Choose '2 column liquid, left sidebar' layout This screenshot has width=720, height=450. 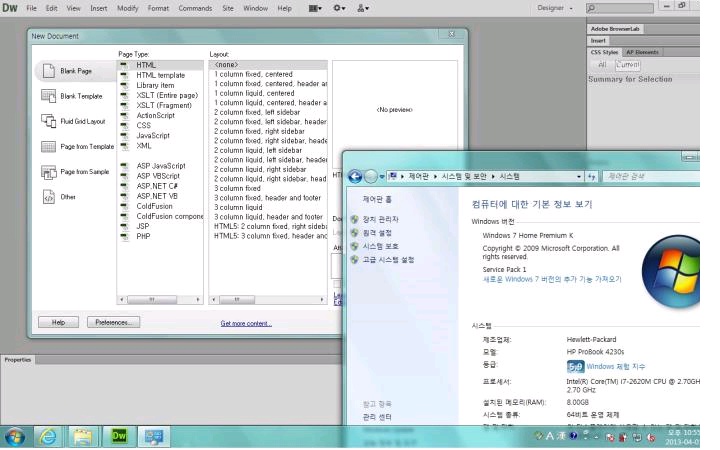coord(258,150)
